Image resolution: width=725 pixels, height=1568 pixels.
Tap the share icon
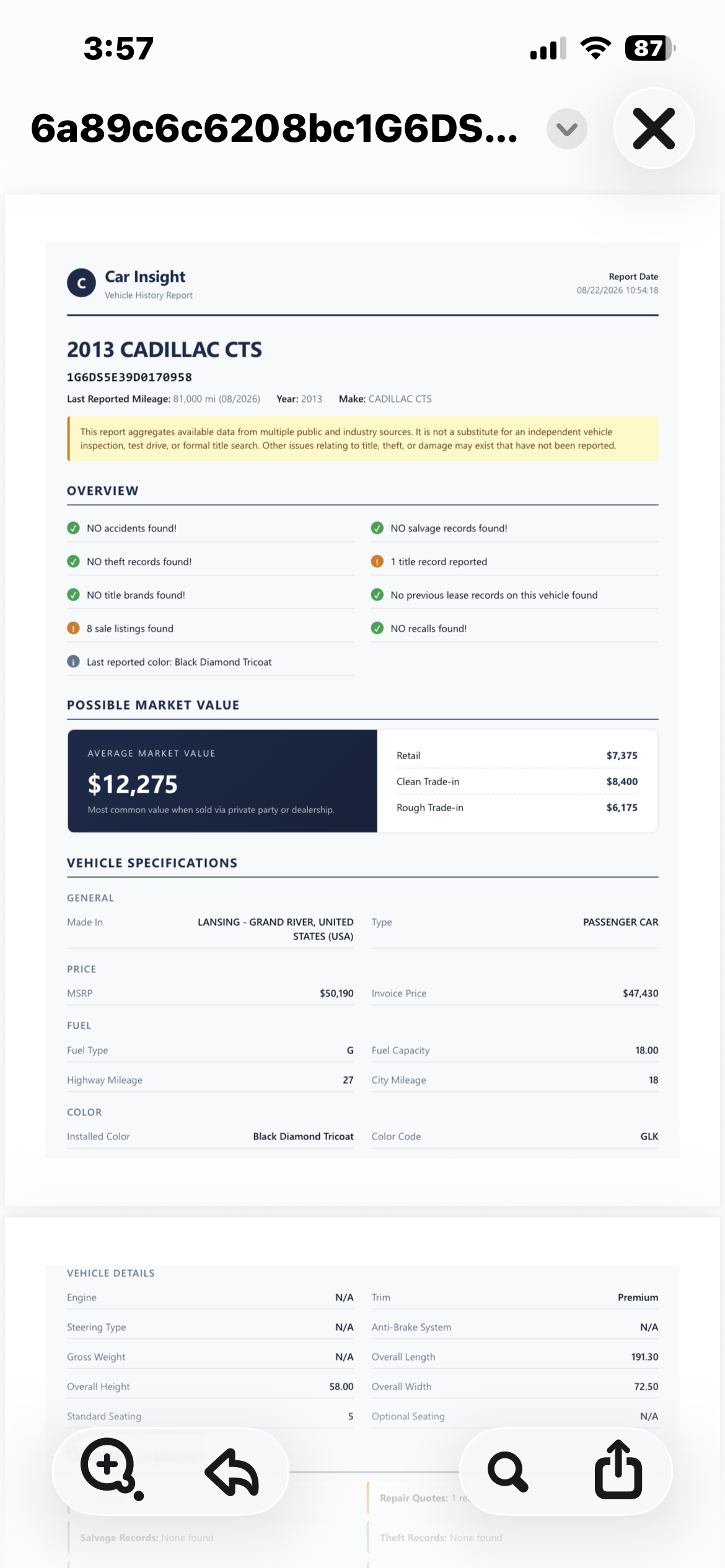point(618,1470)
